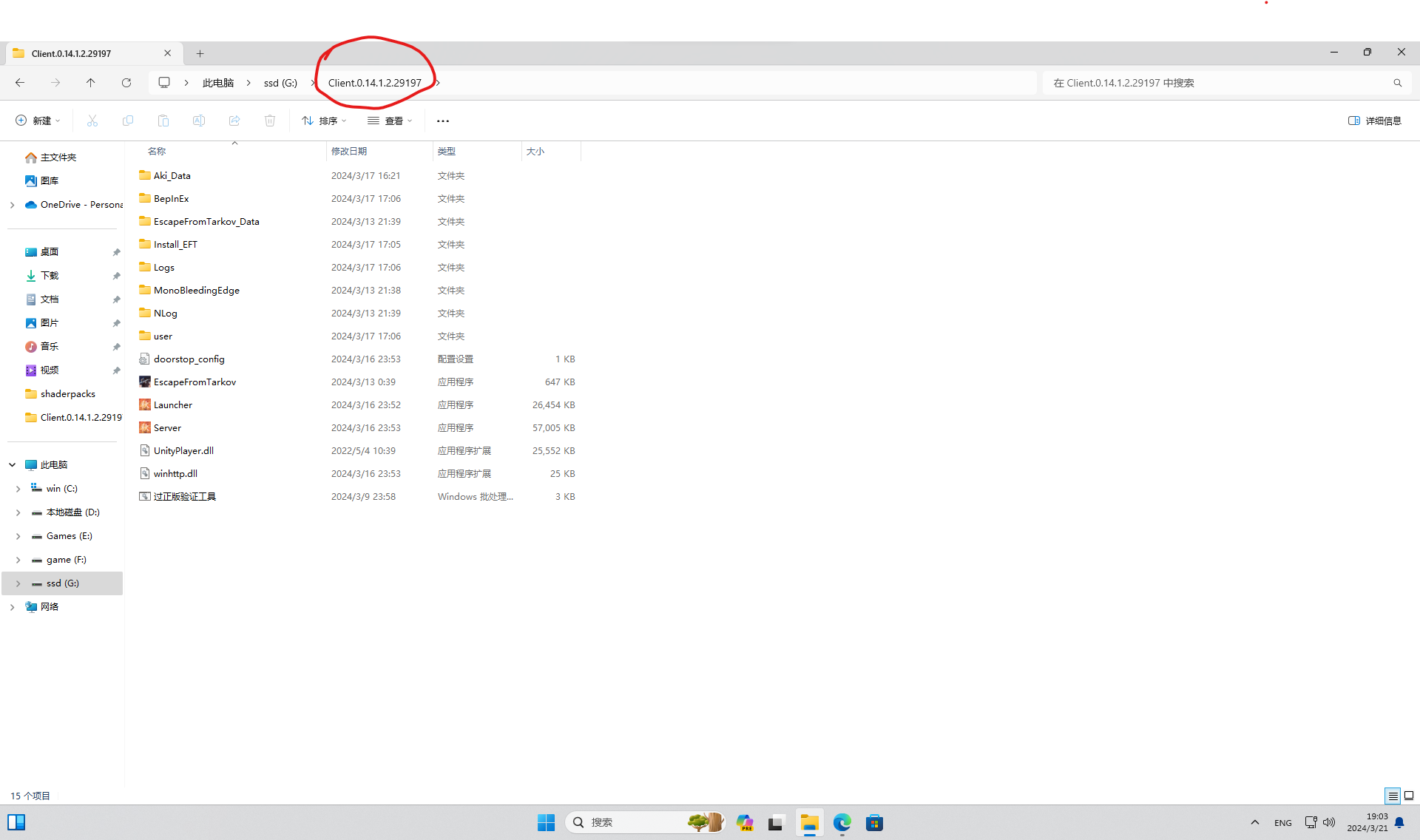Screen dimensions: 1420x840
Task: Open the Launcher application file
Action: (172, 405)
